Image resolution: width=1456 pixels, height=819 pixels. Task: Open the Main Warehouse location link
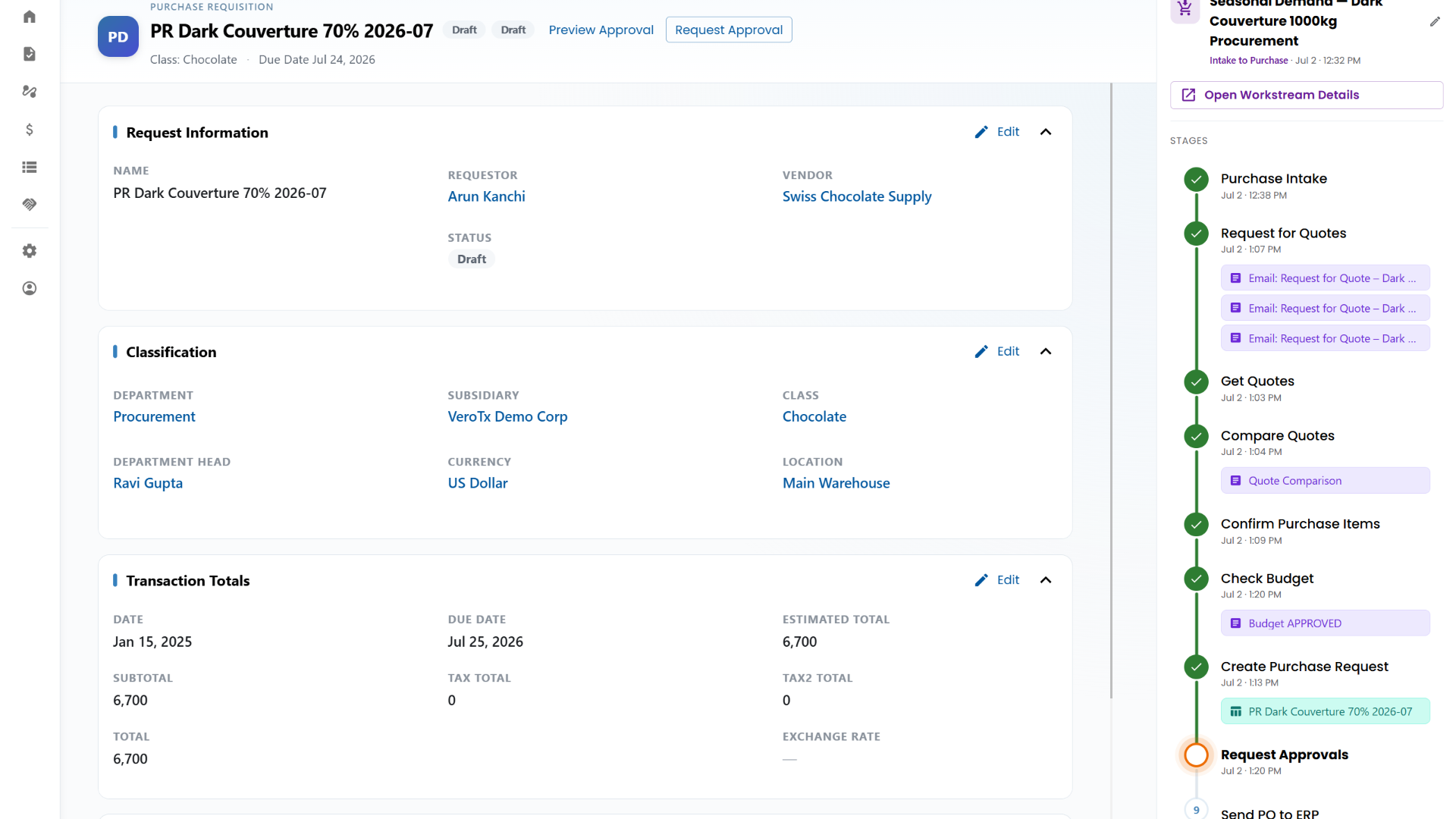[836, 483]
